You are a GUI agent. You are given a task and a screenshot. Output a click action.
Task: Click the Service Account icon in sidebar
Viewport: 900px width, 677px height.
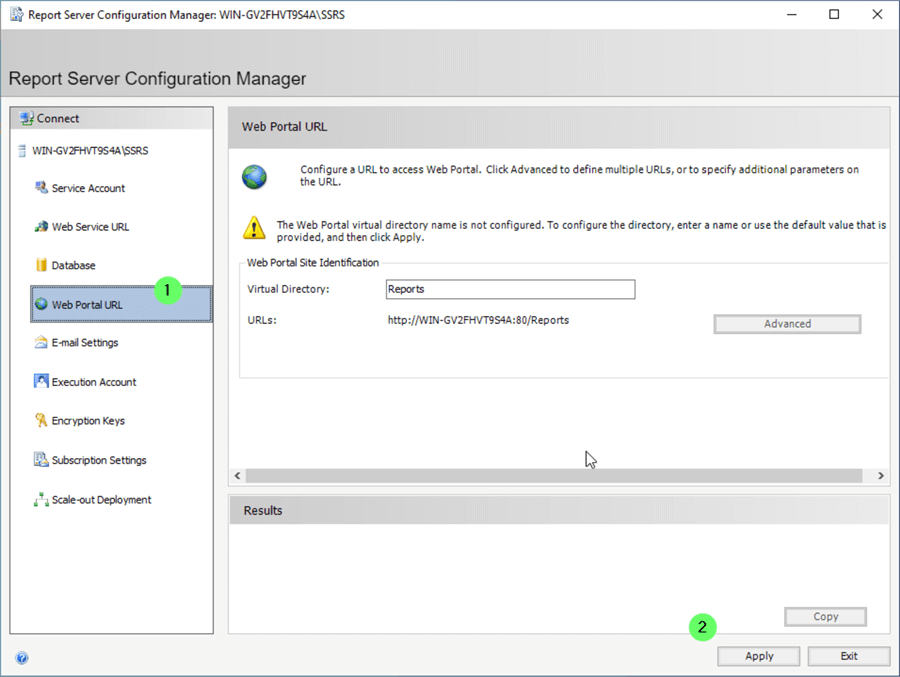click(41, 188)
